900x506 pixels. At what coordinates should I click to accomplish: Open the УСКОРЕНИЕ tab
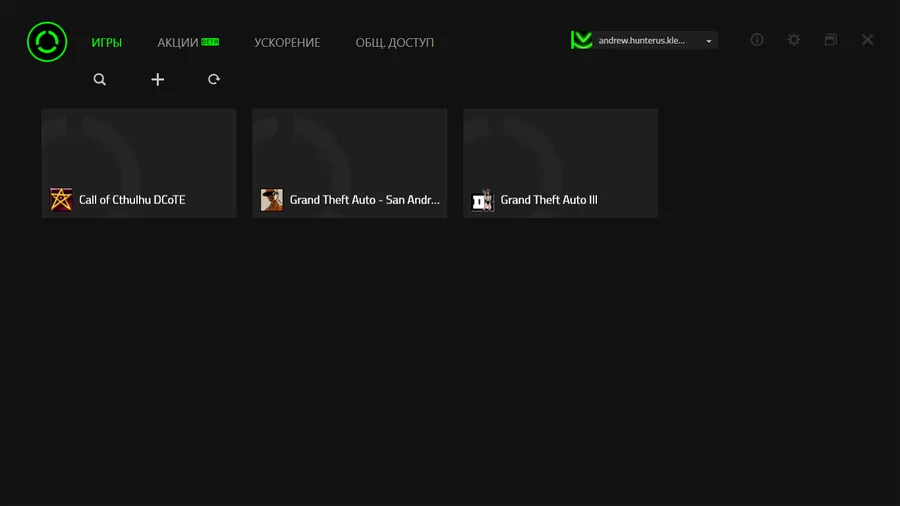pyautogui.click(x=287, y=42)
